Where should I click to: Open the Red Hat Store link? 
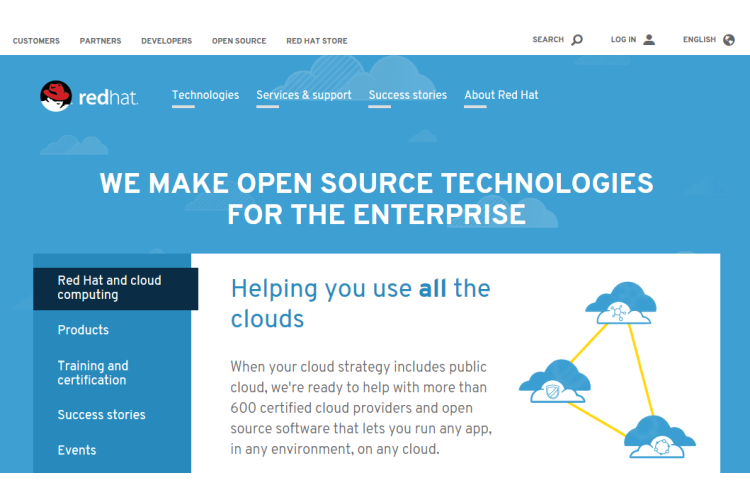pos(316,41)
